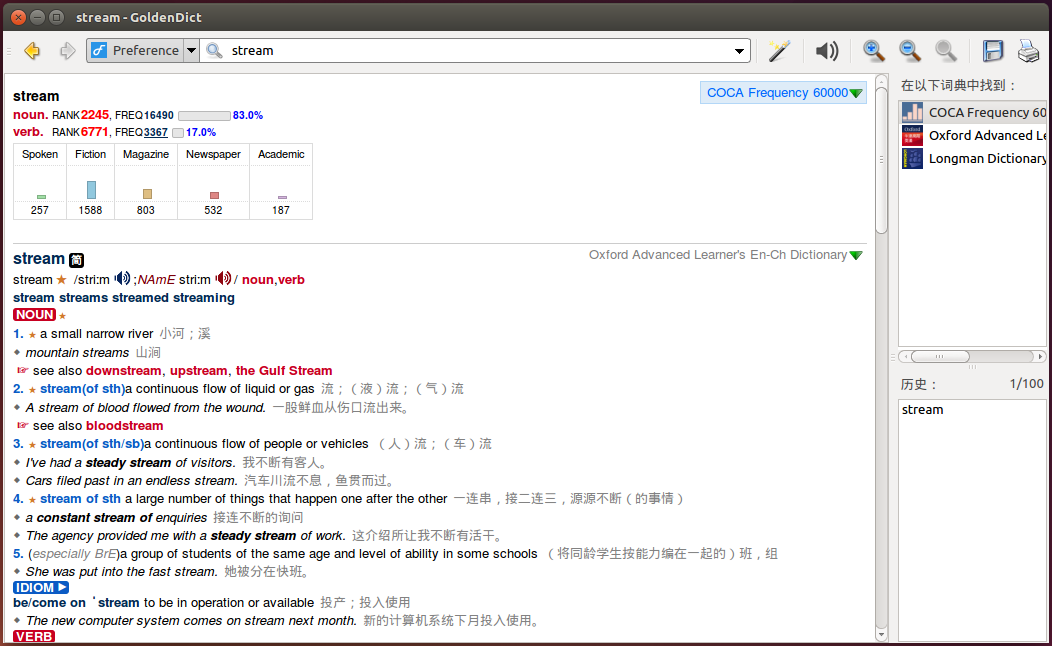Click the Longman Dictionary icon in the dictionary list
This screenshot has width=1052, height=646.
coord(912,158)
